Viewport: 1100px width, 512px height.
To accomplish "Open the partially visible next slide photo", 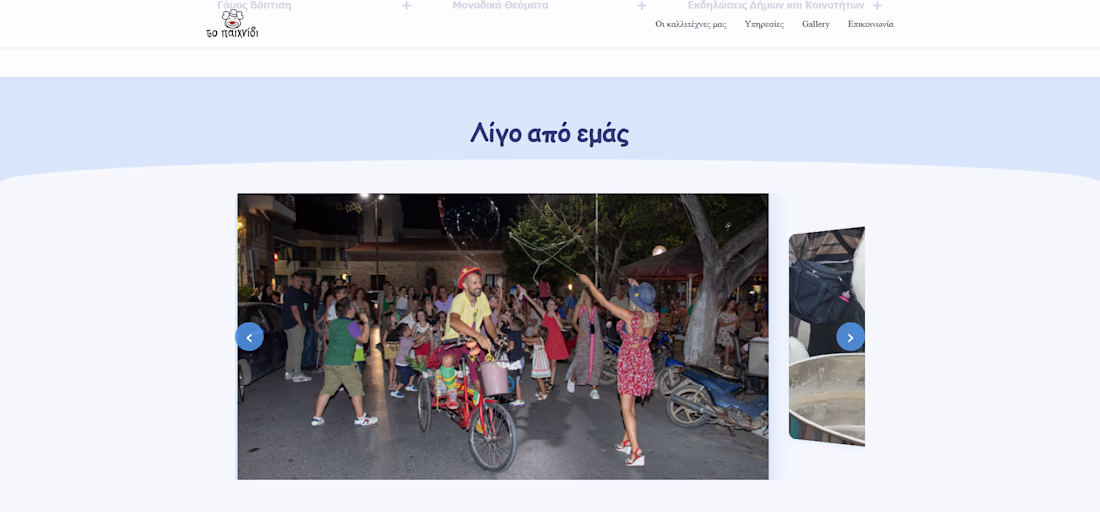I will tap(826, 337).
